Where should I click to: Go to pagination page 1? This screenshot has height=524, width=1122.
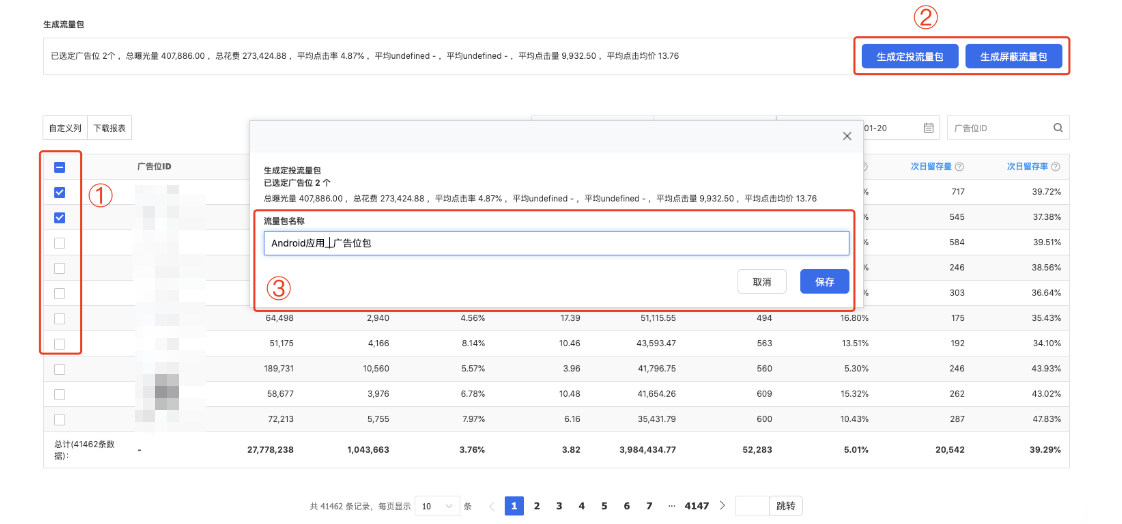tap(514, 505)
